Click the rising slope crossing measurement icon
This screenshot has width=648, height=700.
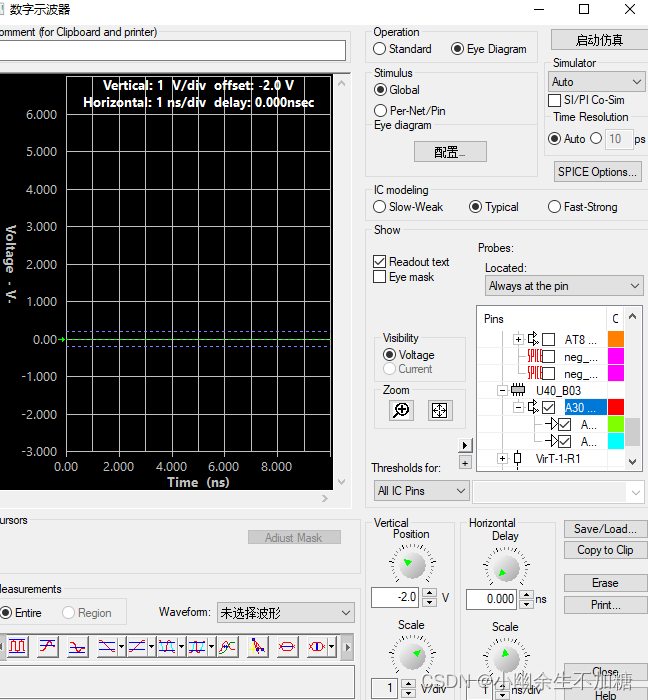137,646
